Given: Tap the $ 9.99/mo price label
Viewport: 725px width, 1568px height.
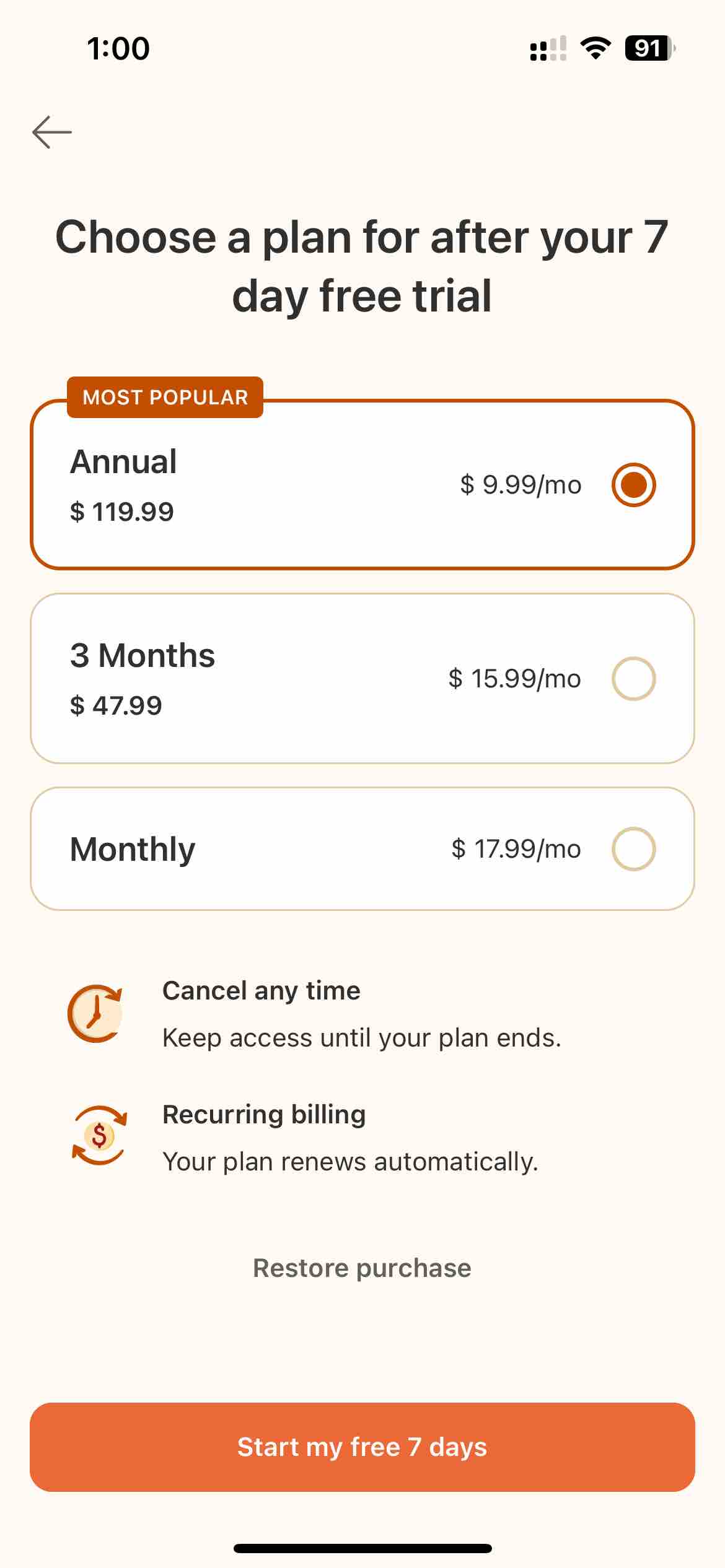Looking at the screenshot, I should 521,485.
